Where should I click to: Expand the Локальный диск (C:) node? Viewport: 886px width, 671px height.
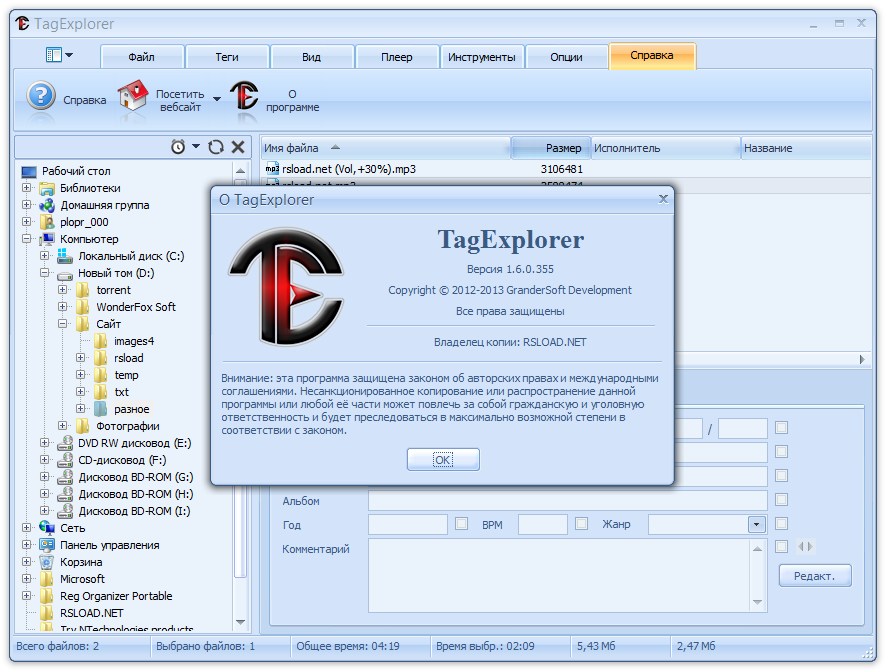coord(45,255)
